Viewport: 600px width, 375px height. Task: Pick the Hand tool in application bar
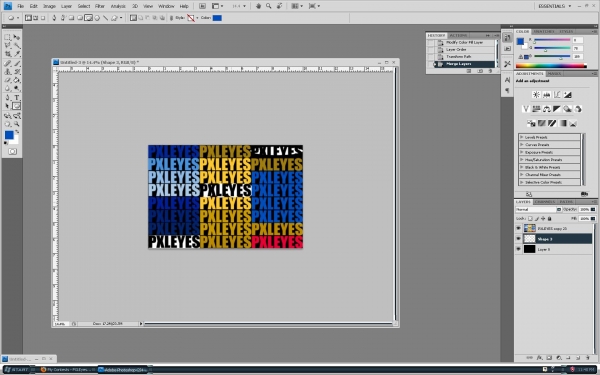(x=258, y=6)
